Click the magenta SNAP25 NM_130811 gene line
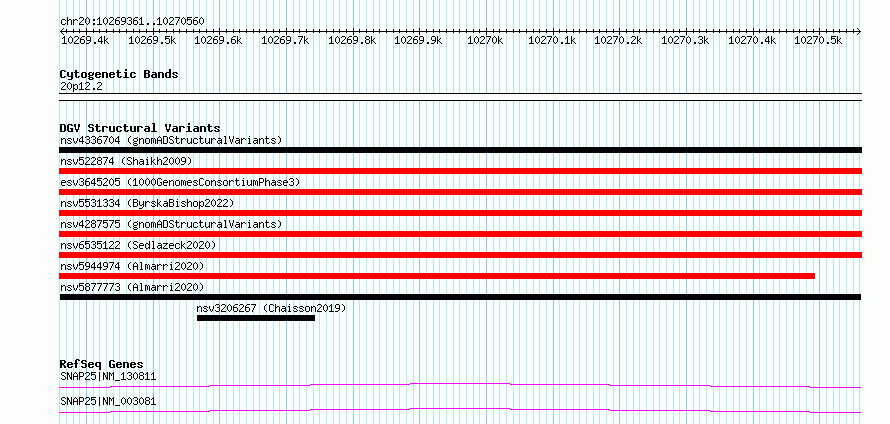890x424 pixels. coord(460,385)
